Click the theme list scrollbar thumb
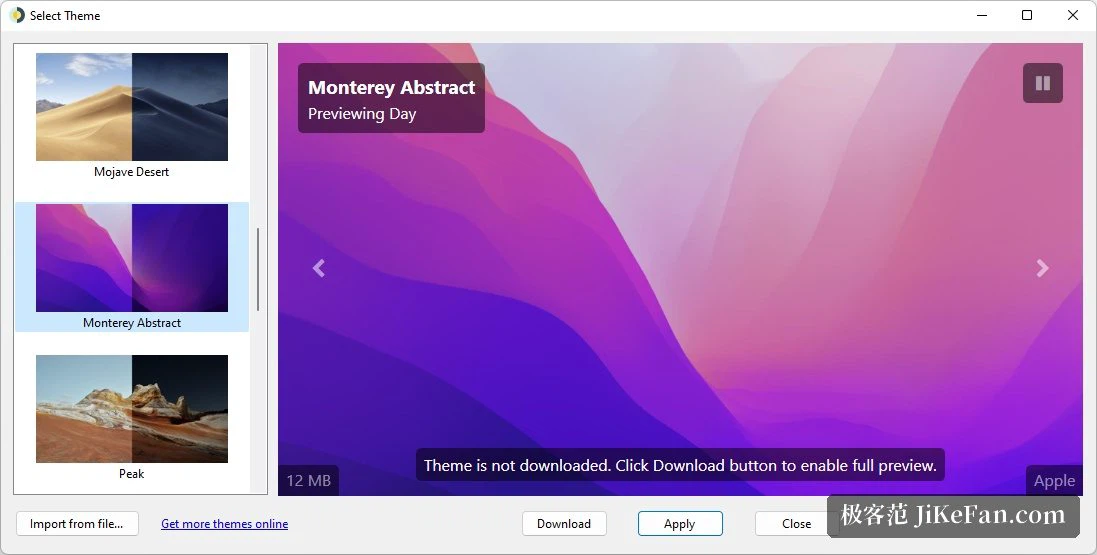 [258, 269]
